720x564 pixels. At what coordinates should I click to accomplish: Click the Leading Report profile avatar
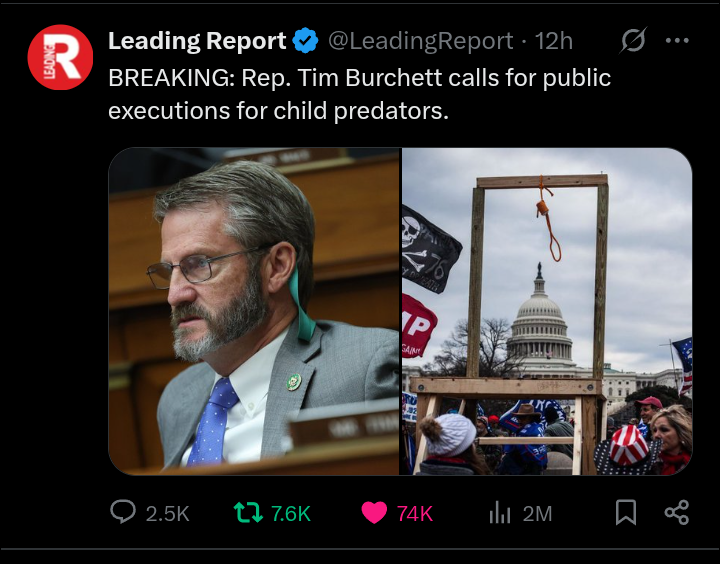click(60, 57)
